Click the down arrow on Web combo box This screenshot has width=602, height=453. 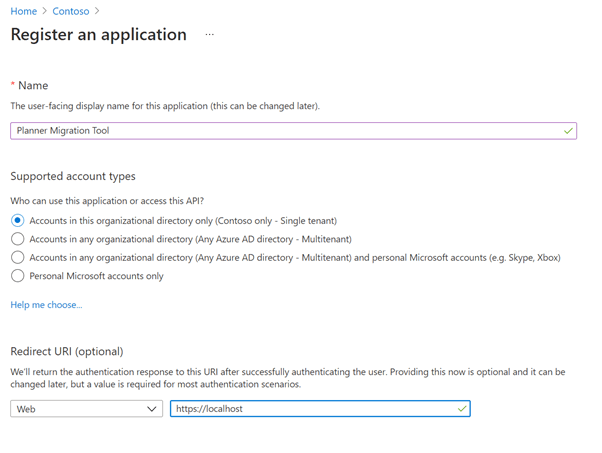pyautogui.click(x=152, y=409)
